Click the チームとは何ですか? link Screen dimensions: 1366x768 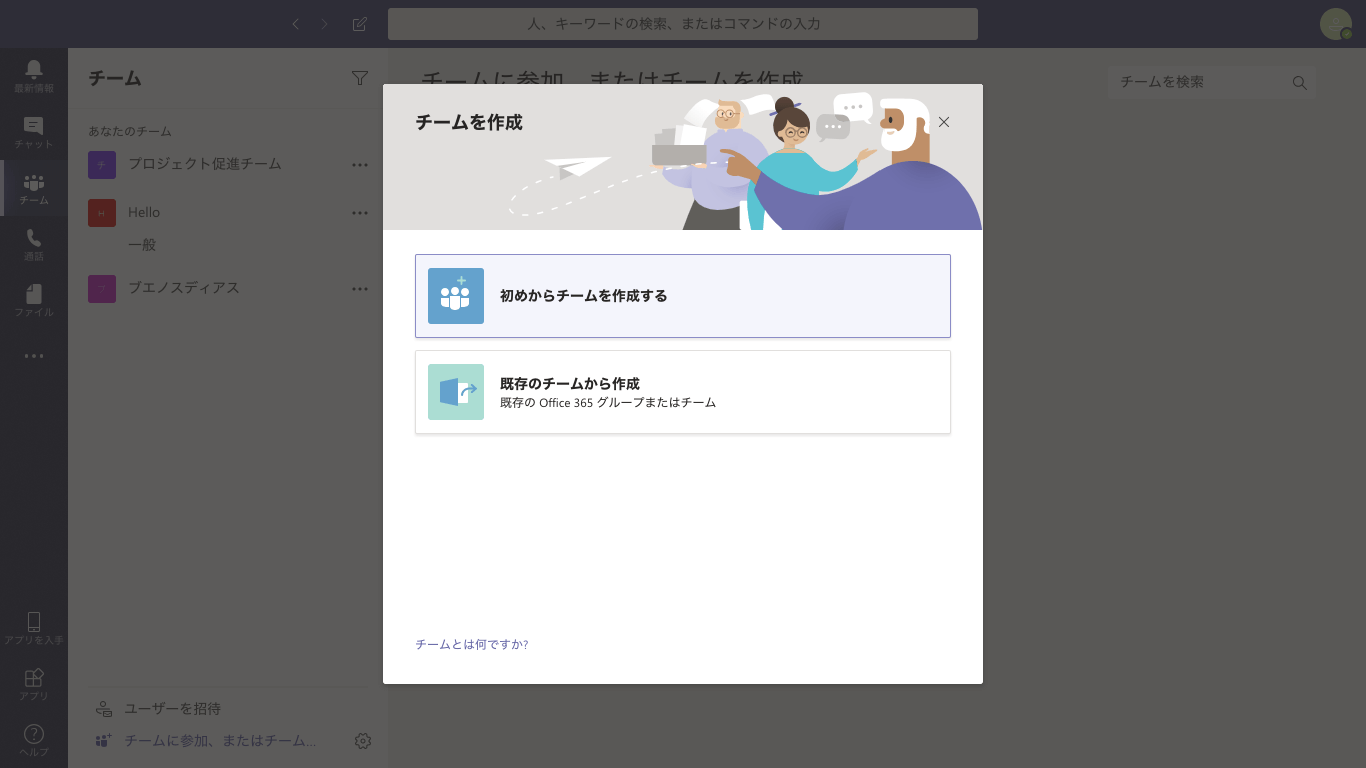click(x=471, y=645)
